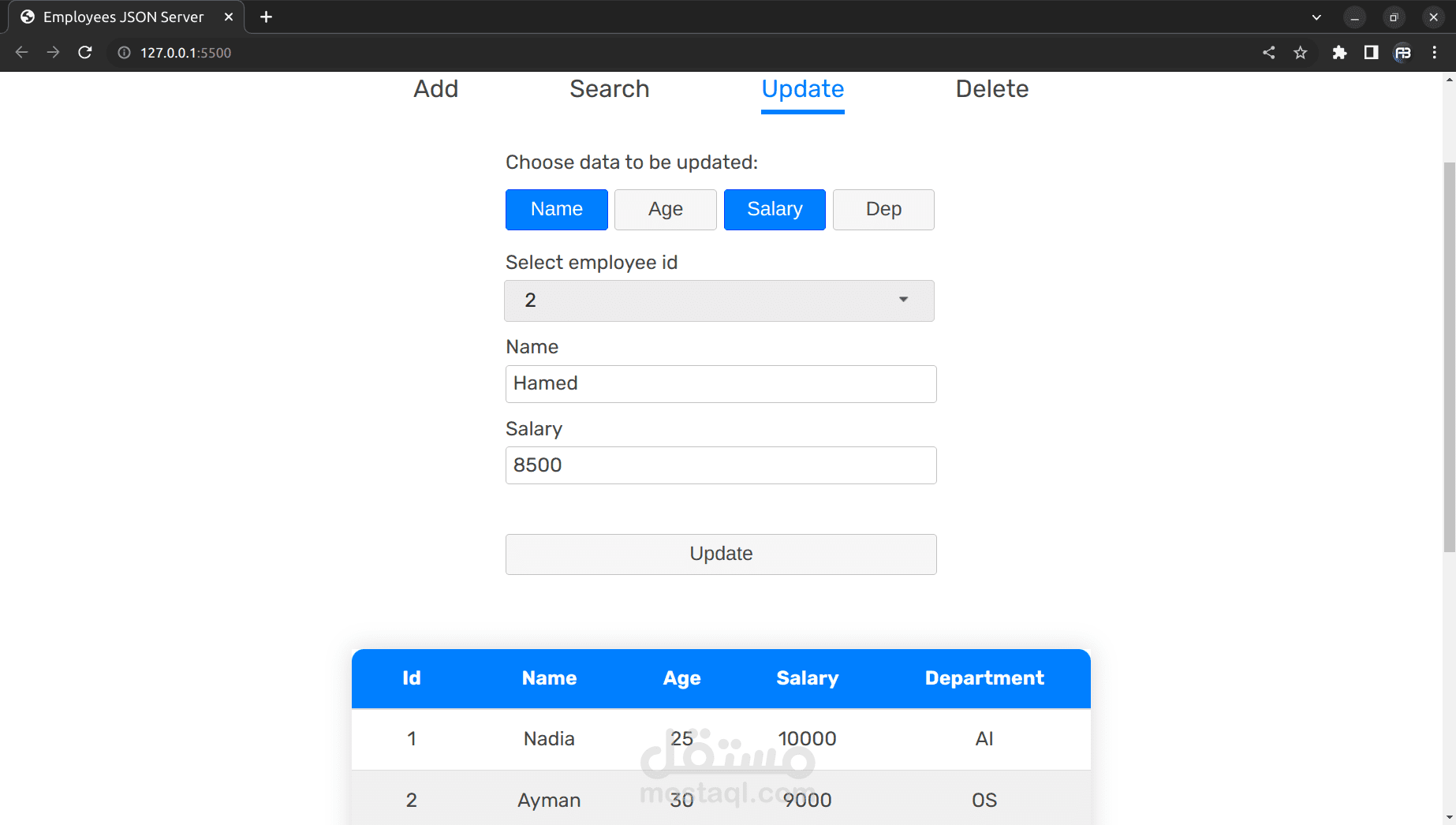Select the OS department cell
This screenshot has width=1456, height=825.
tap(984, 801)
